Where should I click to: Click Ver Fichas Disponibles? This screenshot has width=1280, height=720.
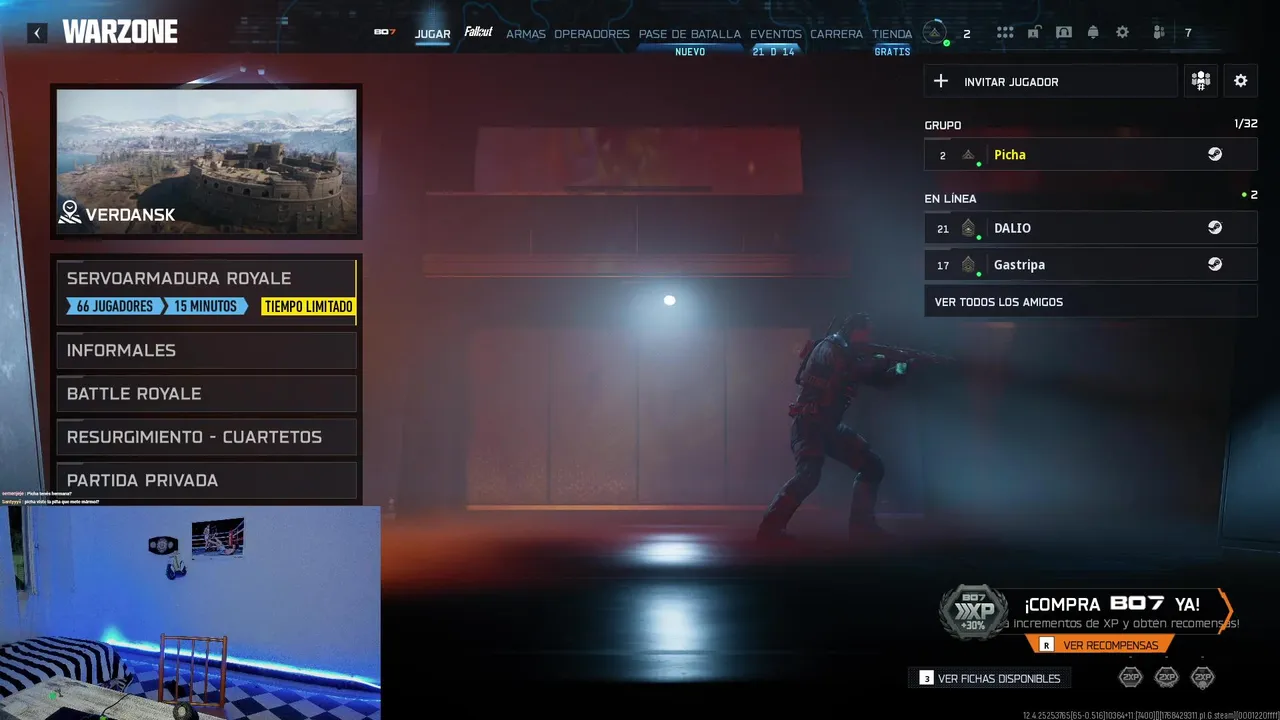click(989, 678)
